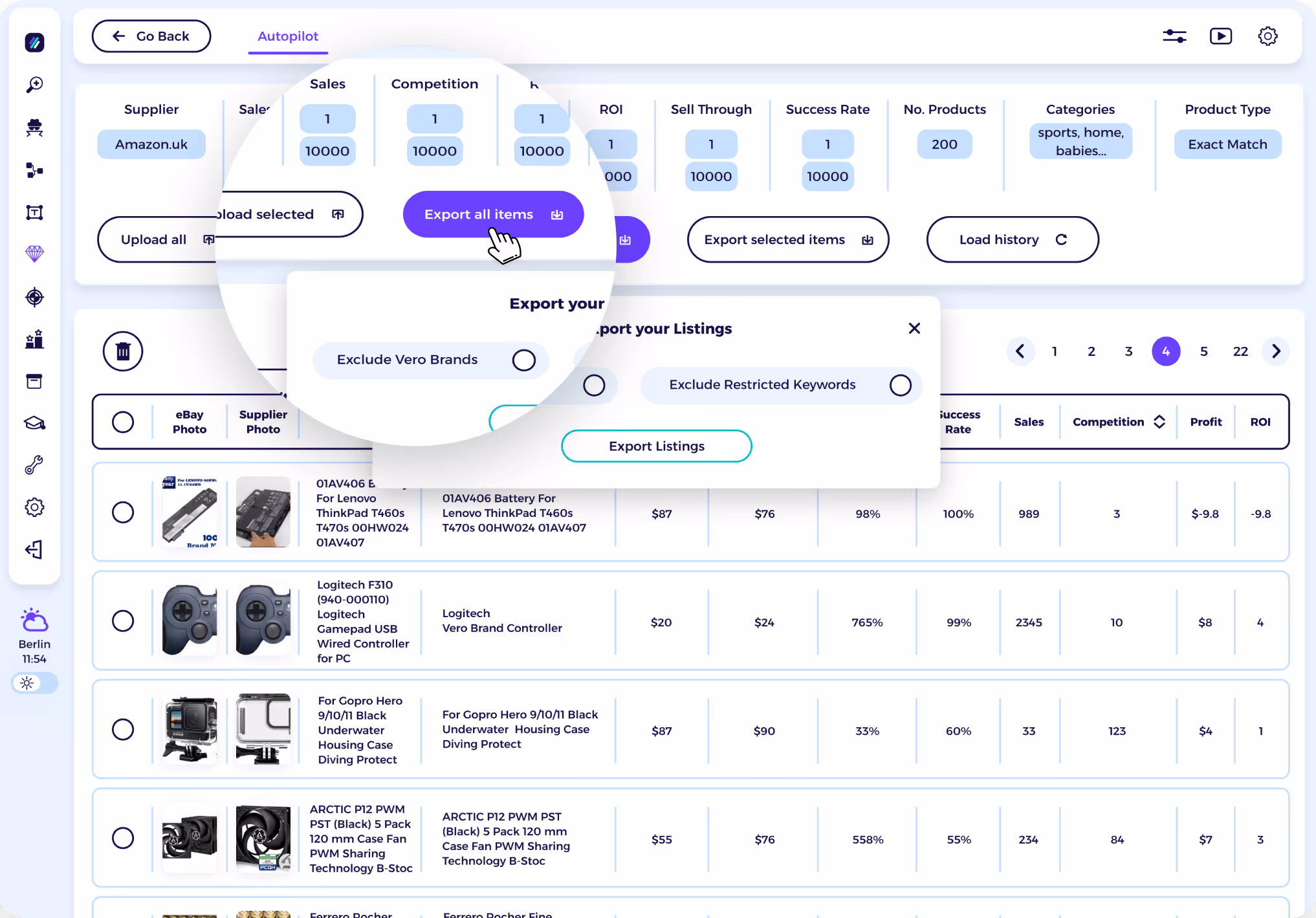Click the text frame icon in sidebar

click(x=34, y=212)
